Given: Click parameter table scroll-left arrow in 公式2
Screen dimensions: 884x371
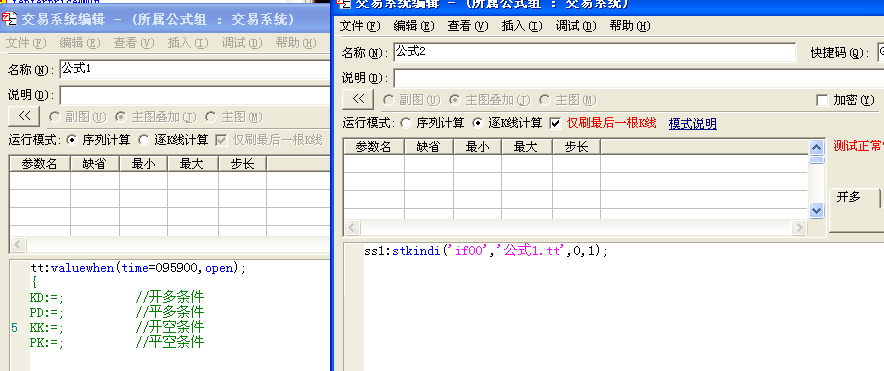Looking at the screenshot, I should tap(351, 227).
